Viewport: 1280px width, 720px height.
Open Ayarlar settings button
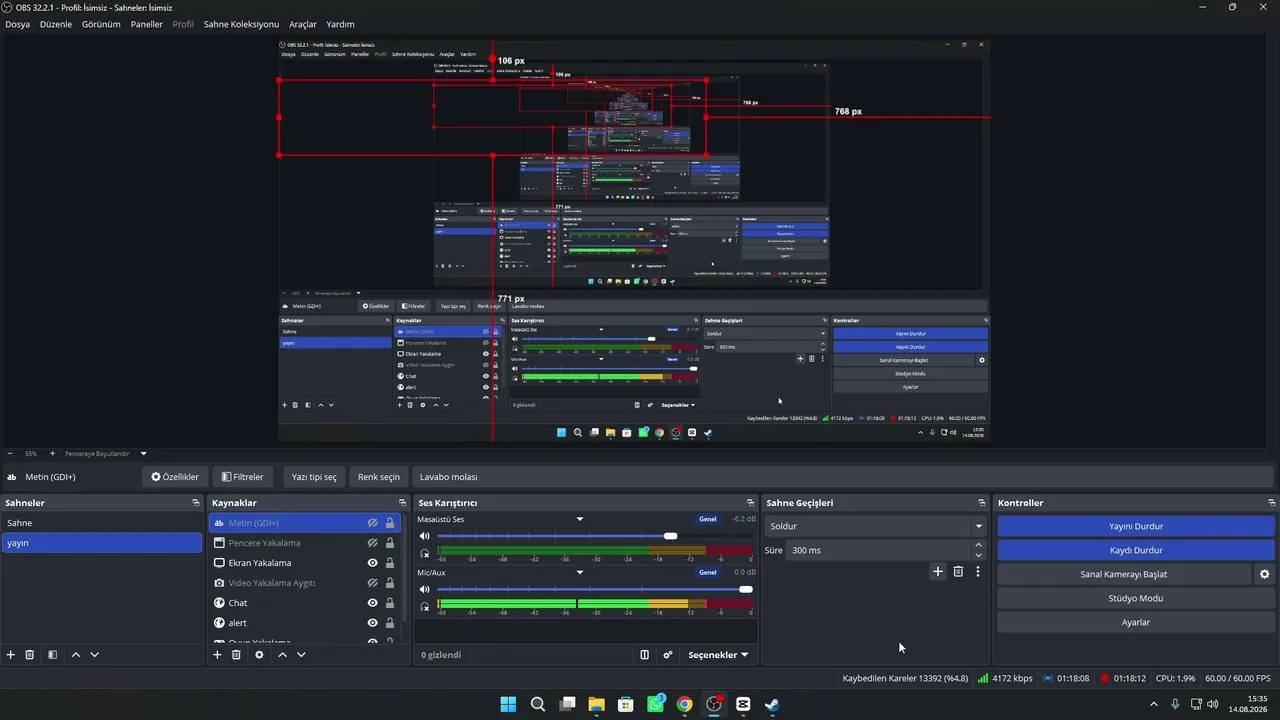point(1136,622)
